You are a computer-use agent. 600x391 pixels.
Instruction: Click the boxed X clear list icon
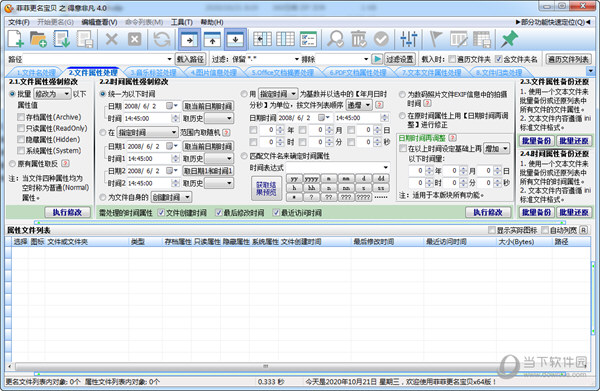134,39
